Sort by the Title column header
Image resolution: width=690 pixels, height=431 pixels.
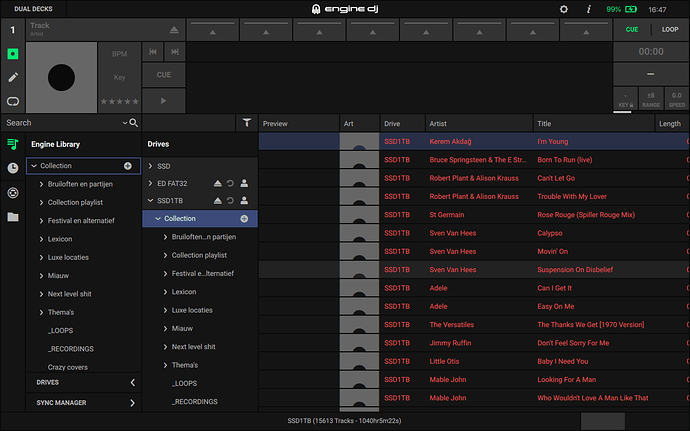[x=594, y=124]
